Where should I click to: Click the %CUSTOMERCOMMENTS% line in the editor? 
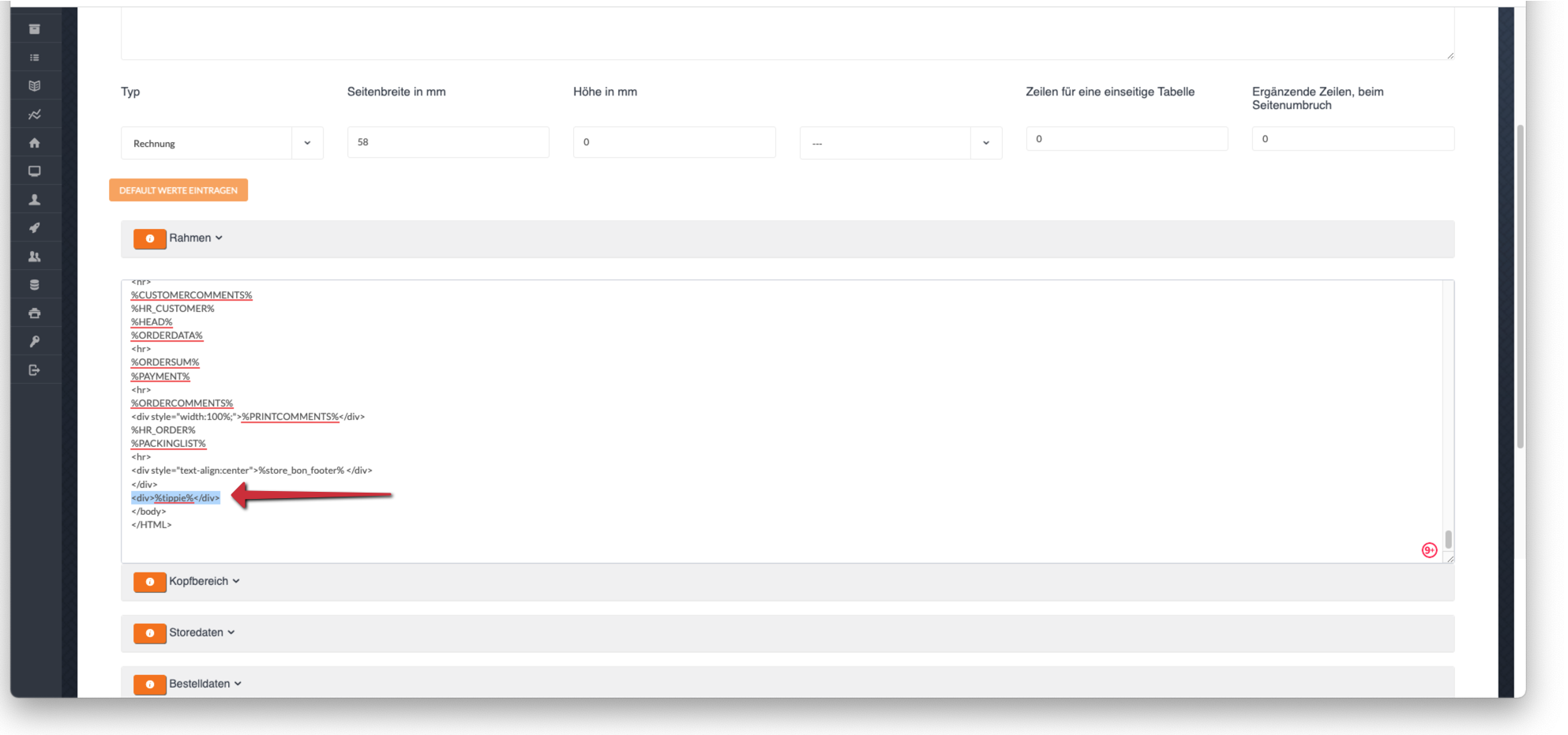tap(192, 295)
